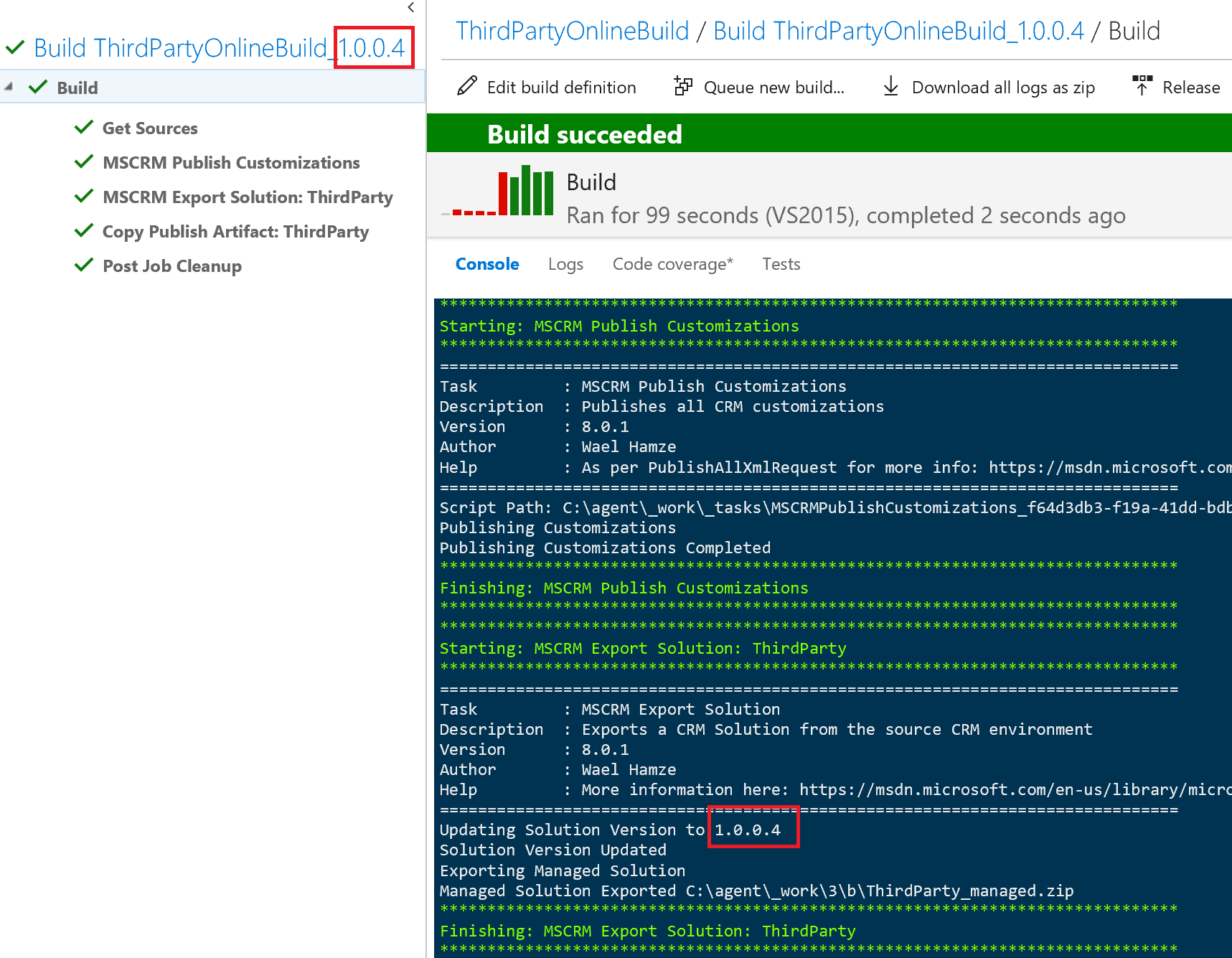Switch to the Logs tab

coord(565,263)
